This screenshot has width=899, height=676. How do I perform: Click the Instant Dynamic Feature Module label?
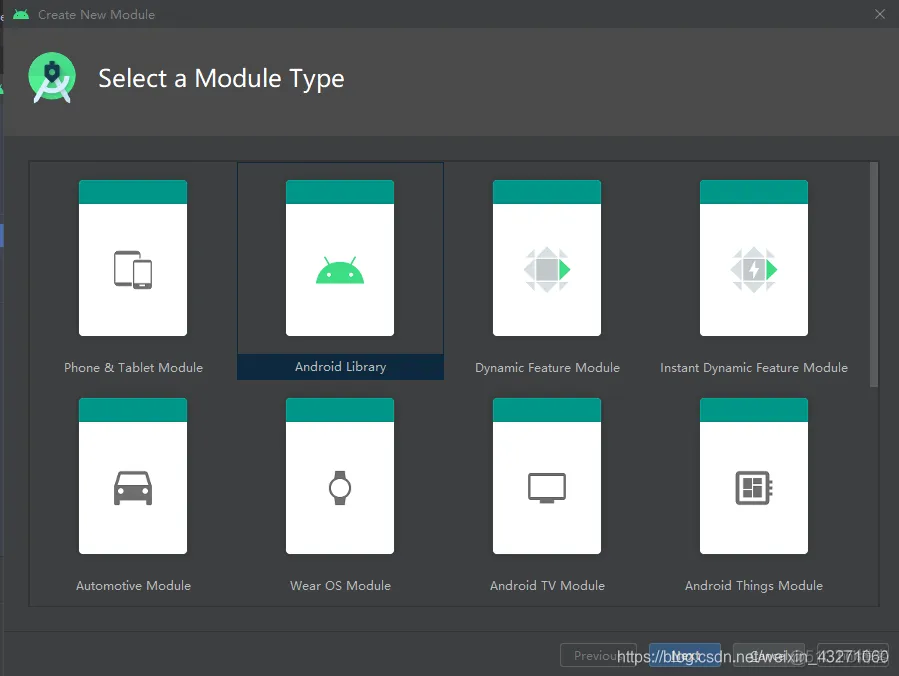(754, 368)
